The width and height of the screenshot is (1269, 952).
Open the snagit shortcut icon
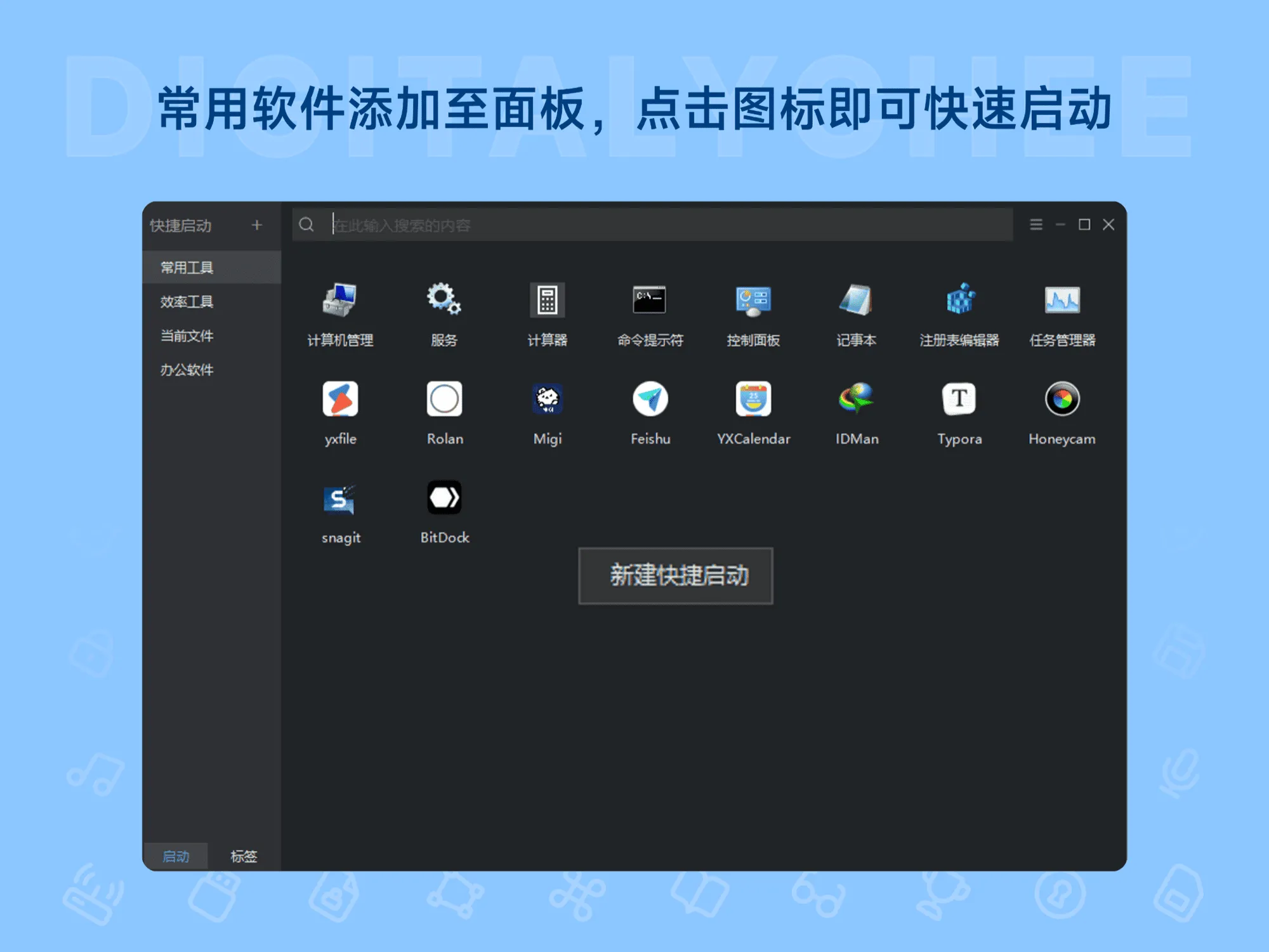pos(340,499)
